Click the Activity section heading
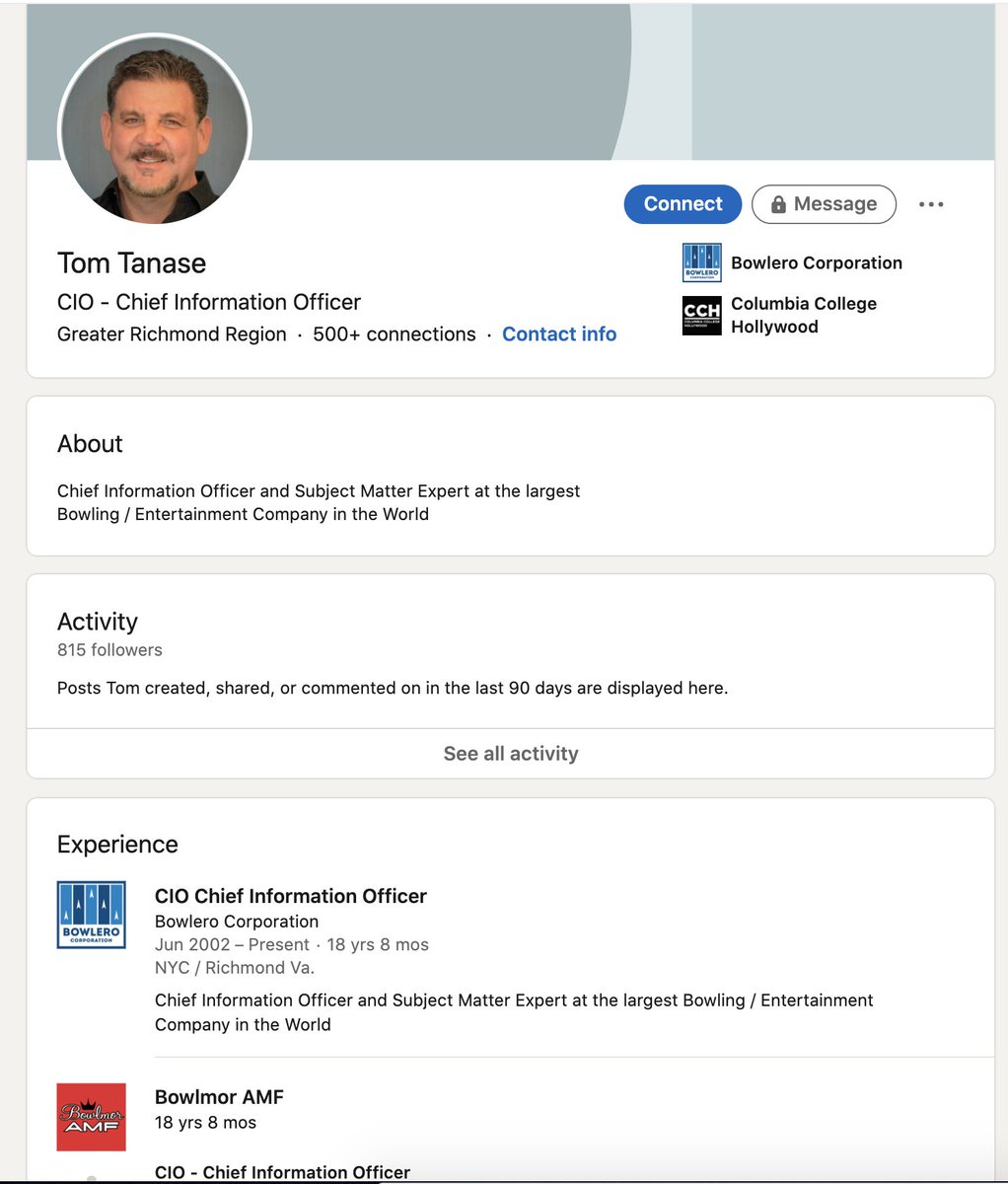 [98, 622]
